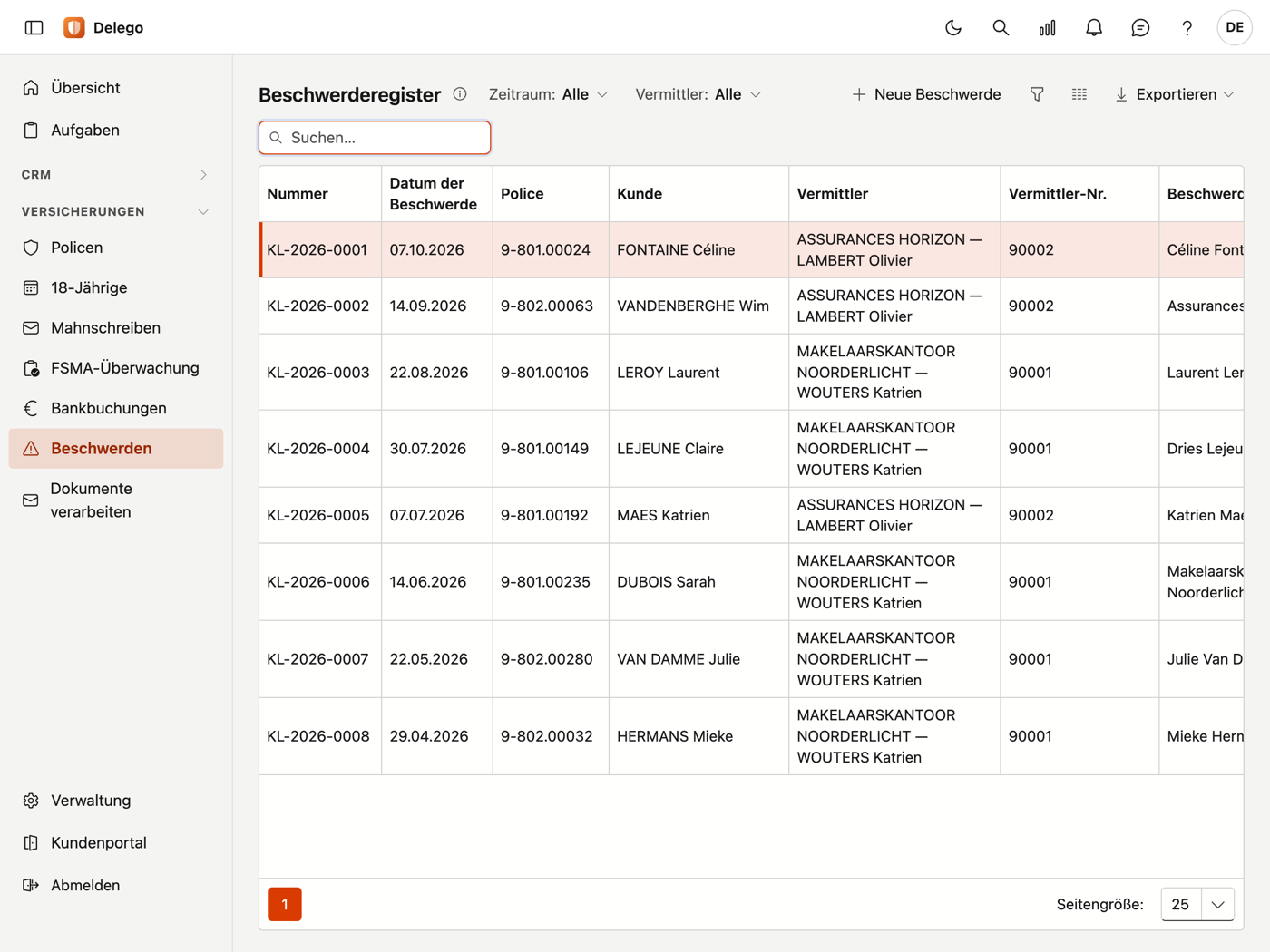Open Übersicht in sidebar
The height and width of the screenshot is (952, 1270).
click(115, 88)
